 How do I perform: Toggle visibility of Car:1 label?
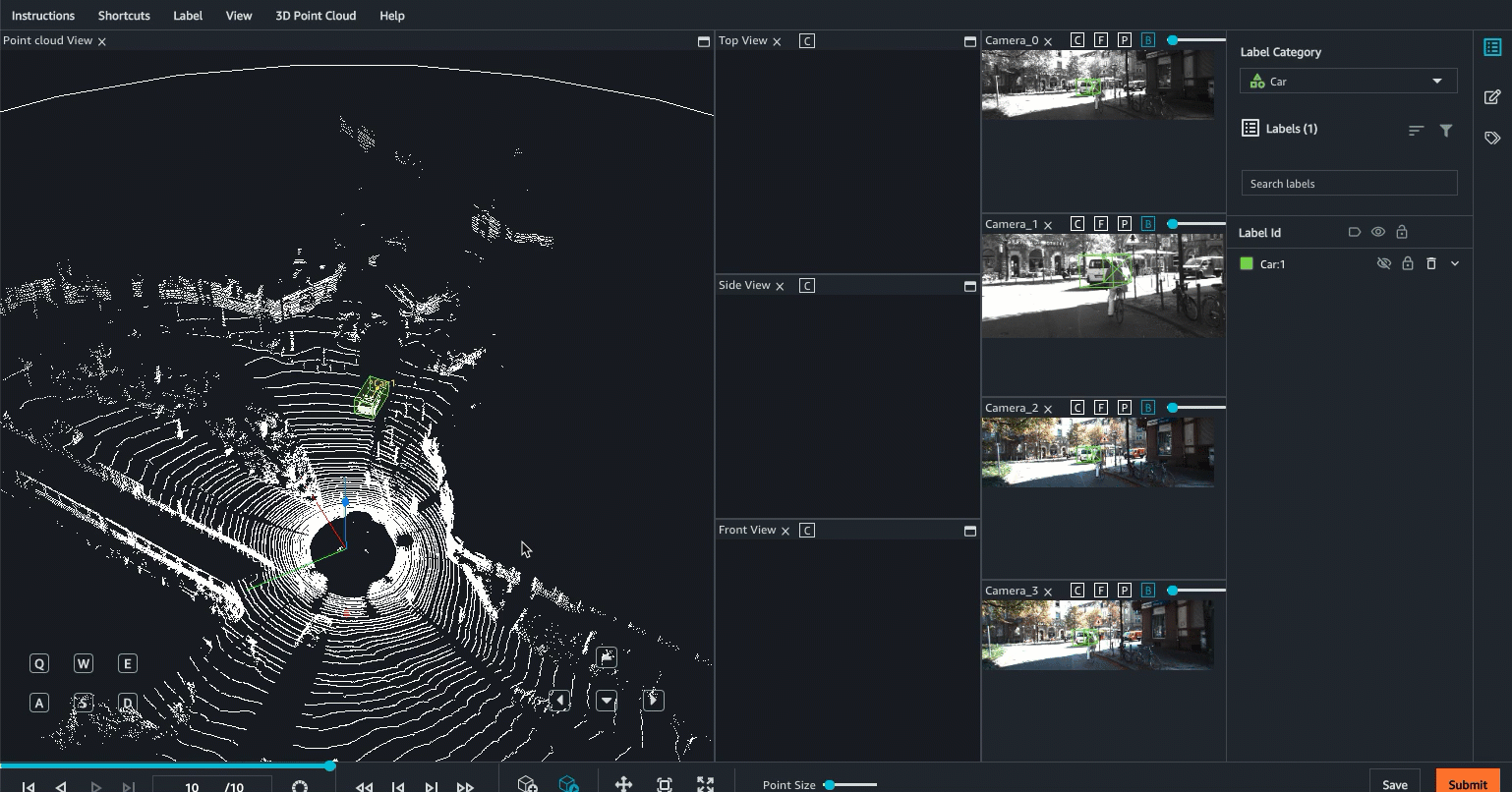(x=1384, y=263)
